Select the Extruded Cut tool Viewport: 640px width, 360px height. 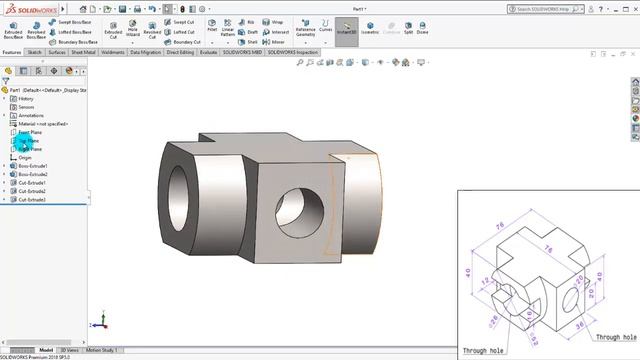click(x=113, y=31)
